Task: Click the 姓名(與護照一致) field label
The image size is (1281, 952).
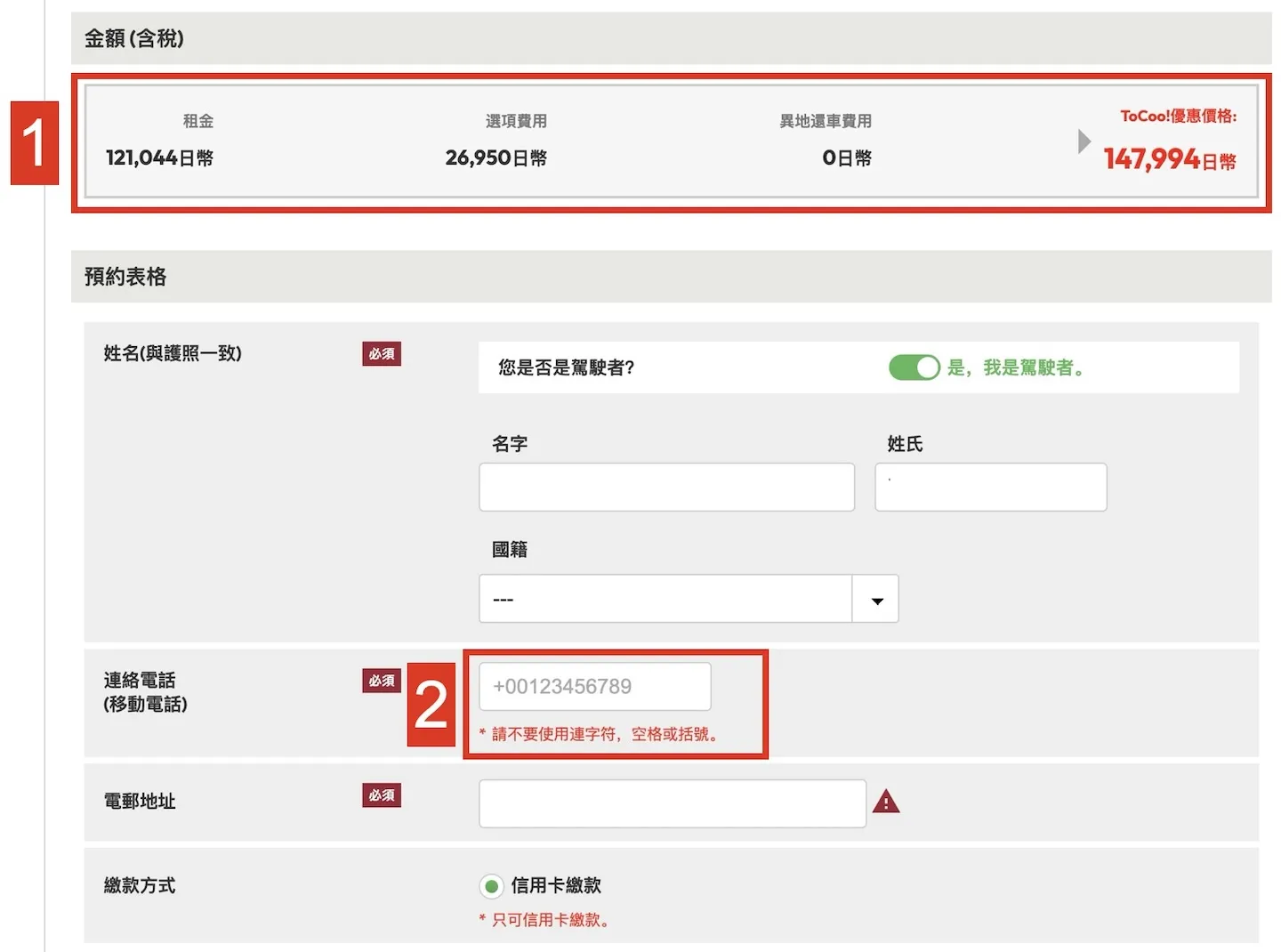Action: [173, 353]
